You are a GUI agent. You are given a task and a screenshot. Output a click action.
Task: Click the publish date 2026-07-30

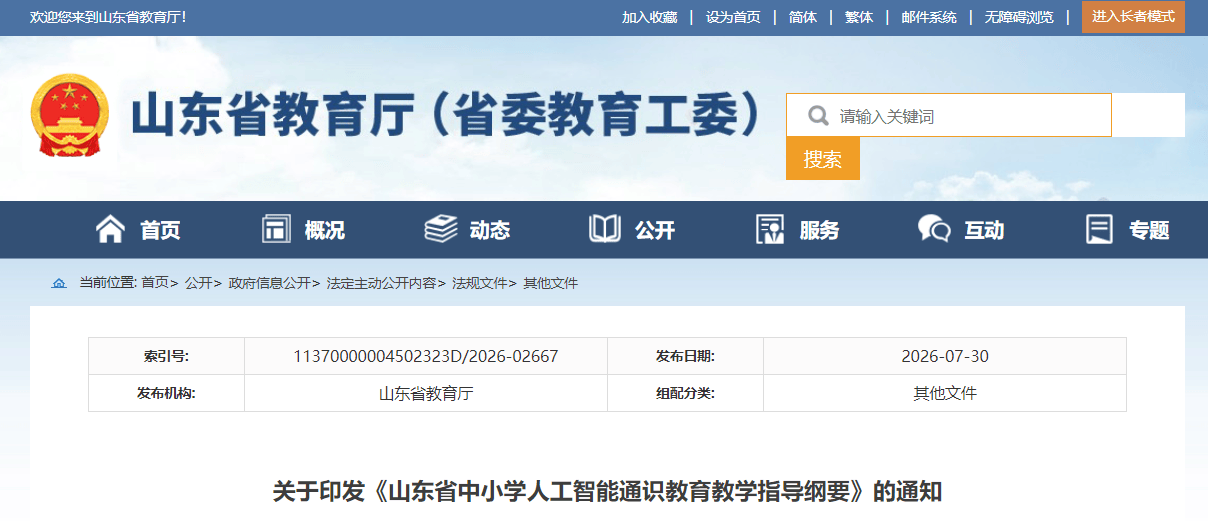(x=945, y=356)
